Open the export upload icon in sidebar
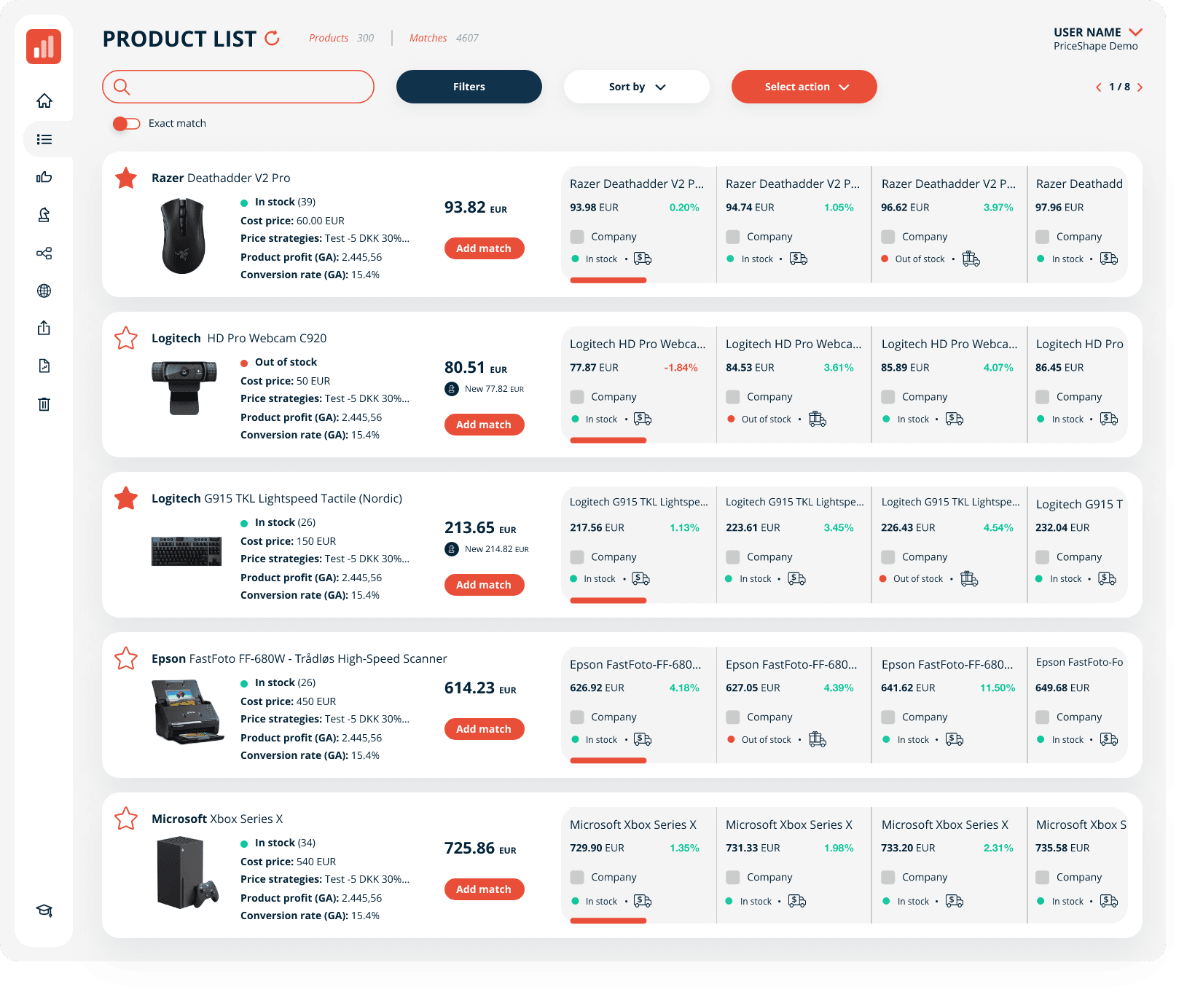The image size is (1195, 1008). click(44, 328)
